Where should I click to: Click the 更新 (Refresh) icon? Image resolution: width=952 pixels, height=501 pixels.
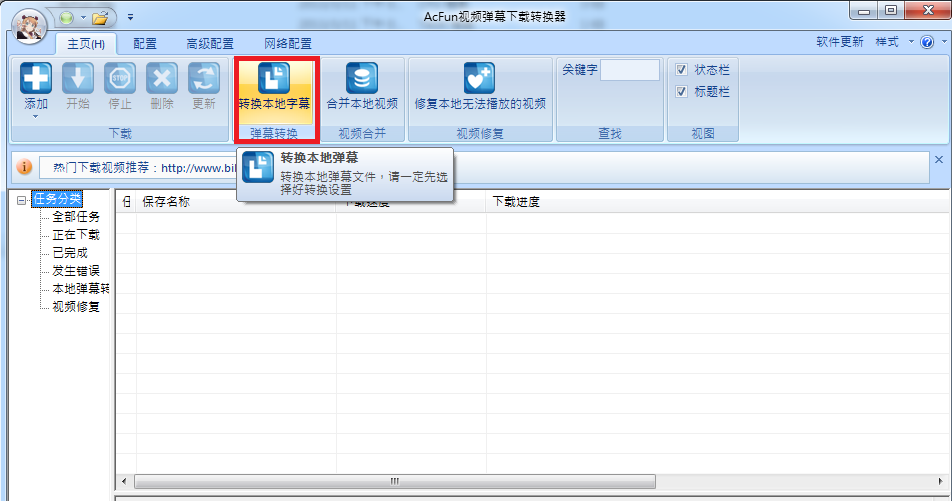204,78
